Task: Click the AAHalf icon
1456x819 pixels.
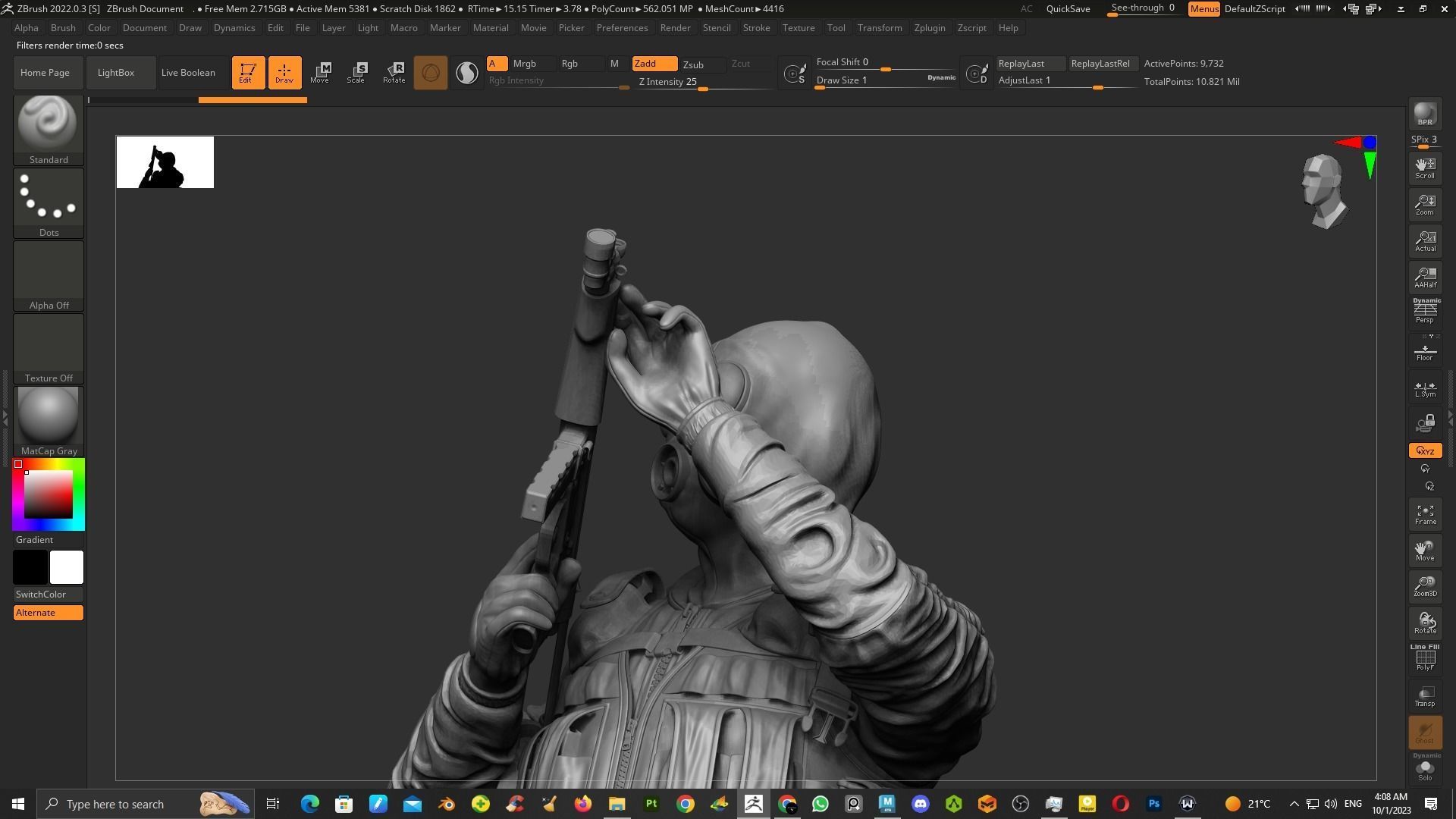Action: [x=1425, y=278]
